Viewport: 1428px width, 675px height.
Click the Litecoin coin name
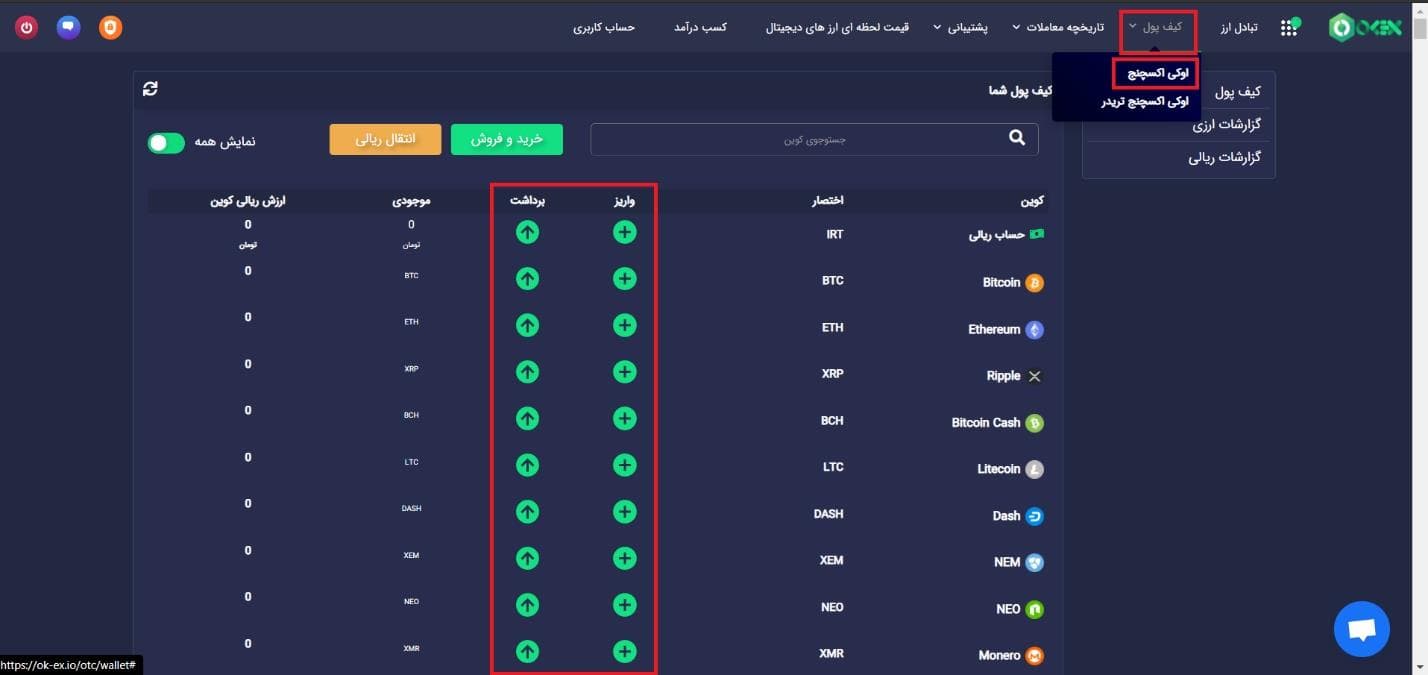tap(998, 469)
